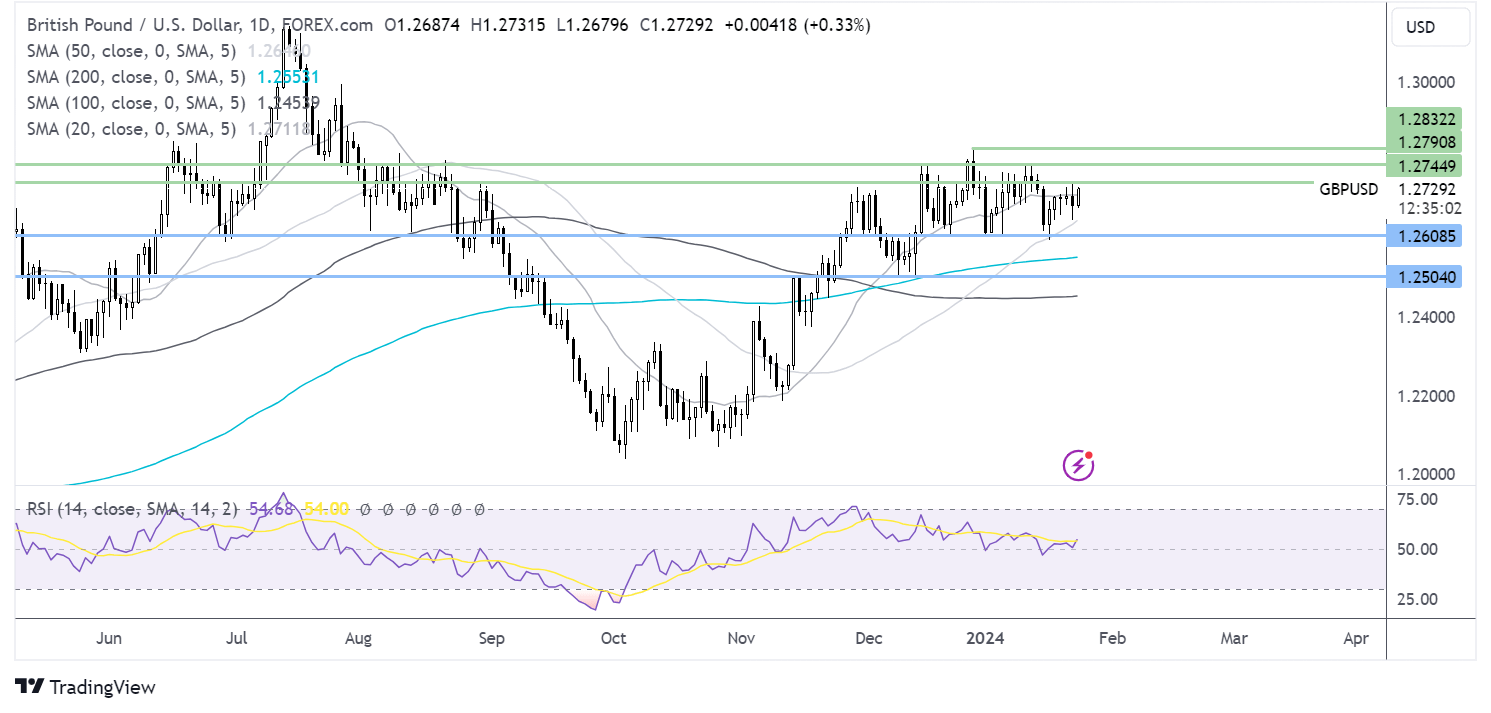
Task: Click the Aug label on time axis
Action: pos(358,639)
